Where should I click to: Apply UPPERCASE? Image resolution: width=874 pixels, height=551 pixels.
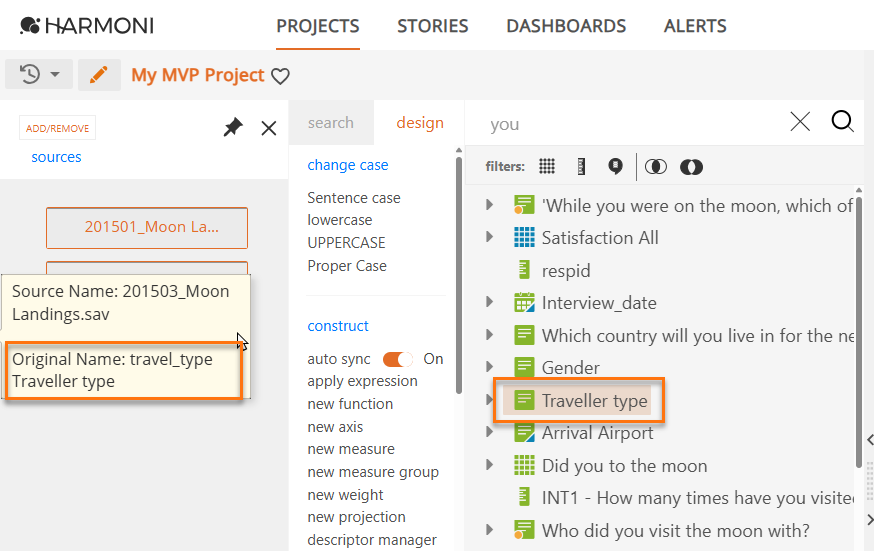(346, 243)
